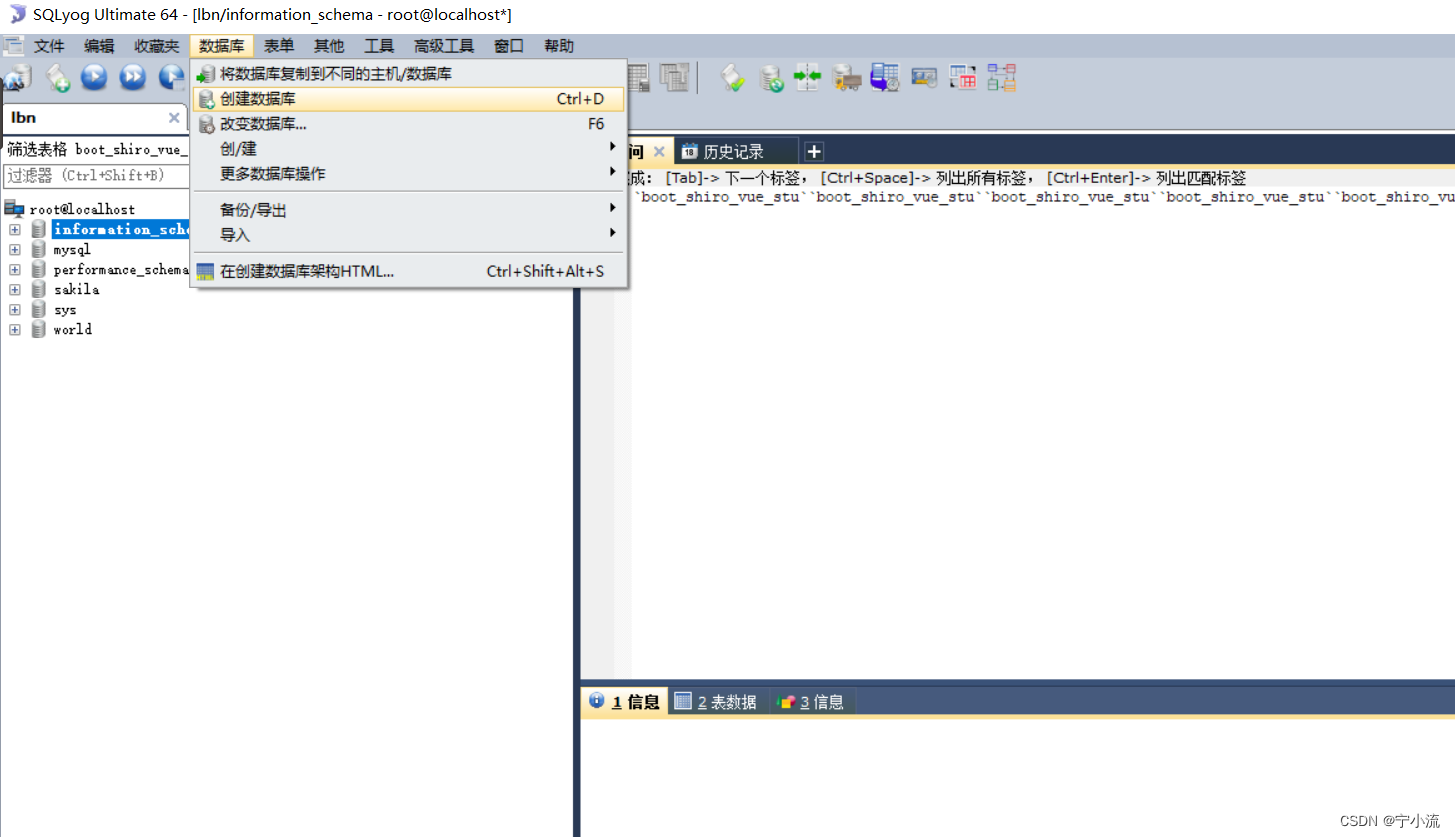This screenshot has height=837, width=1455.
Task: Select the mysql database
Action: pyautogui.click(x=72, y=249)
